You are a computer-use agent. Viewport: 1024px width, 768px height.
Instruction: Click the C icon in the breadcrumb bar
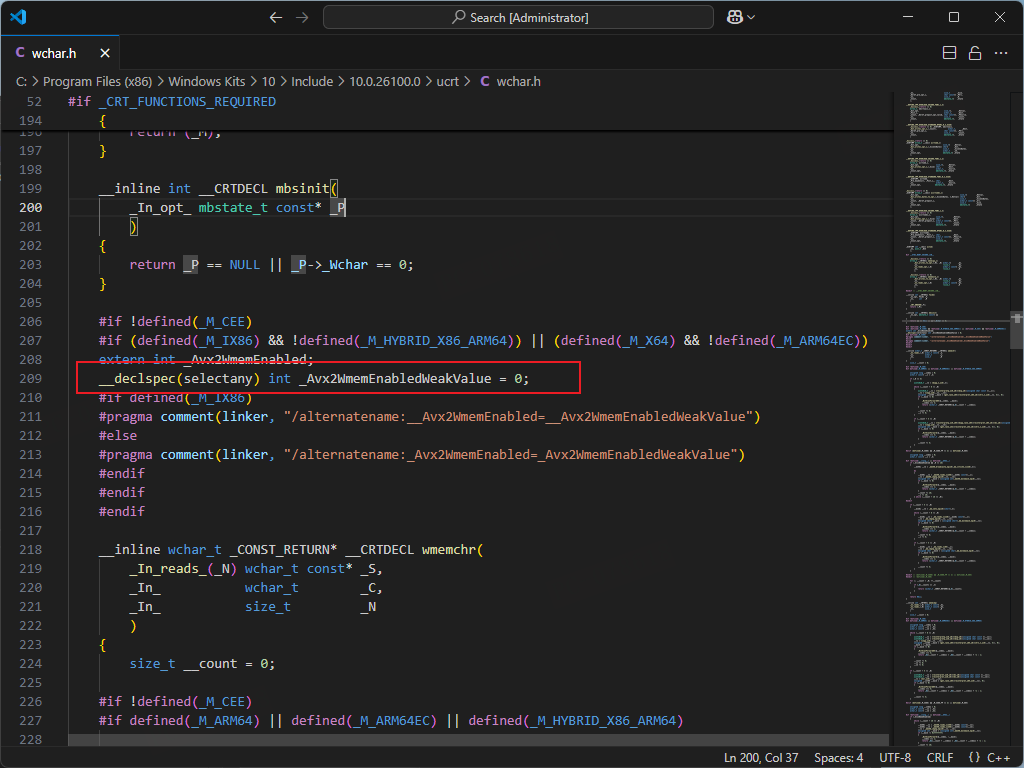tap(486, 81)
